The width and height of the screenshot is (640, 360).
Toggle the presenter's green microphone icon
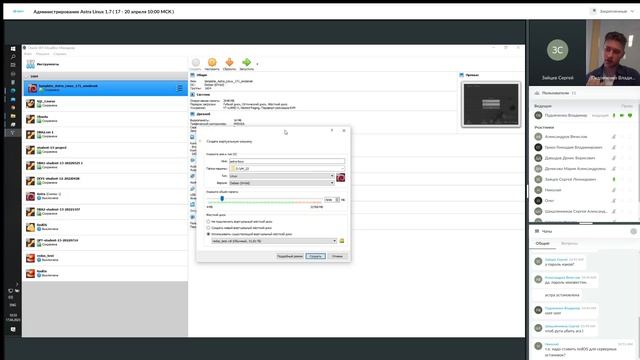tap(614, 116)
